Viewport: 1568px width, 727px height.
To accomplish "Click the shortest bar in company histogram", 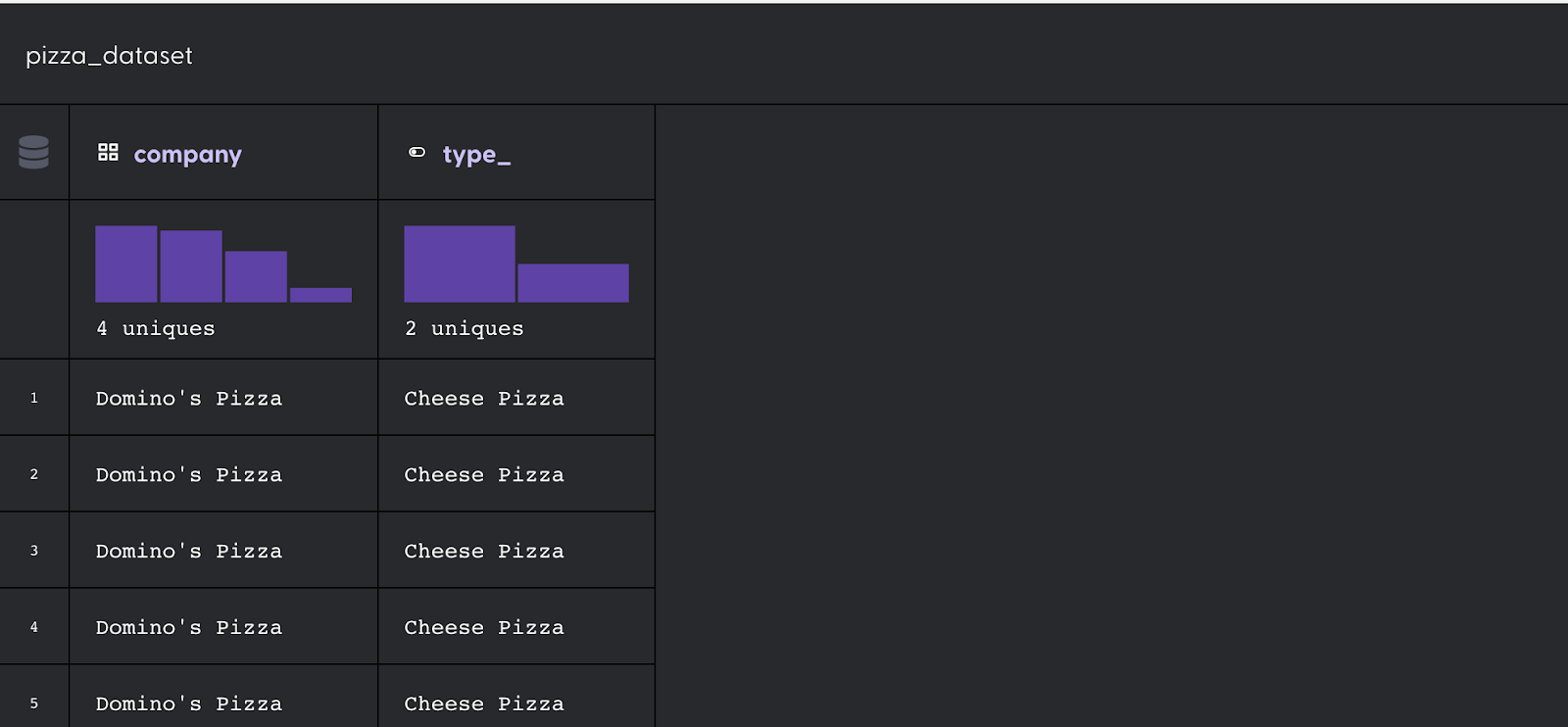I will [320, 295].
